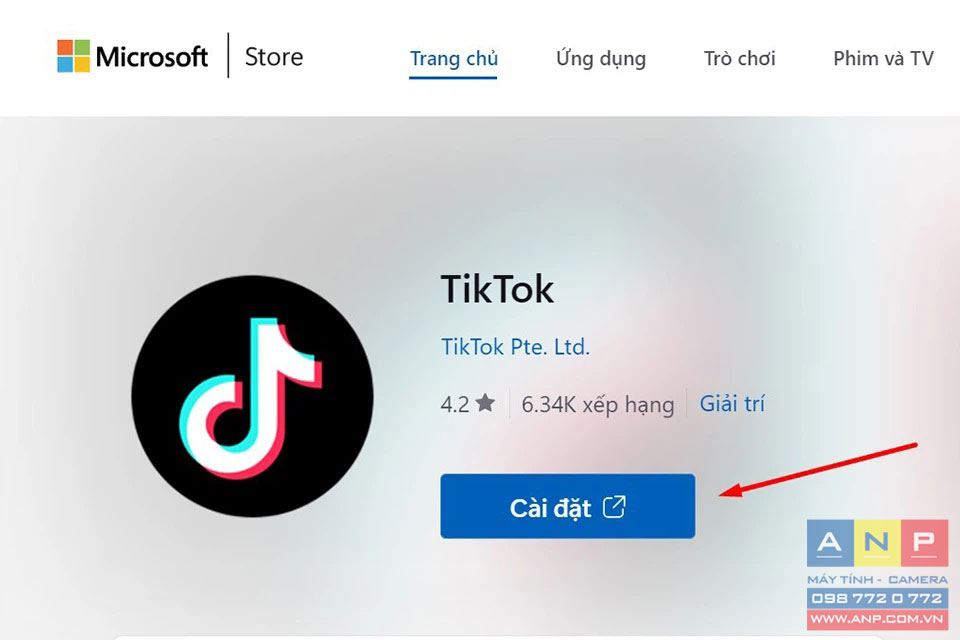
Task: Select the Trang chủ tab
Action: click(x=454, y=59)
